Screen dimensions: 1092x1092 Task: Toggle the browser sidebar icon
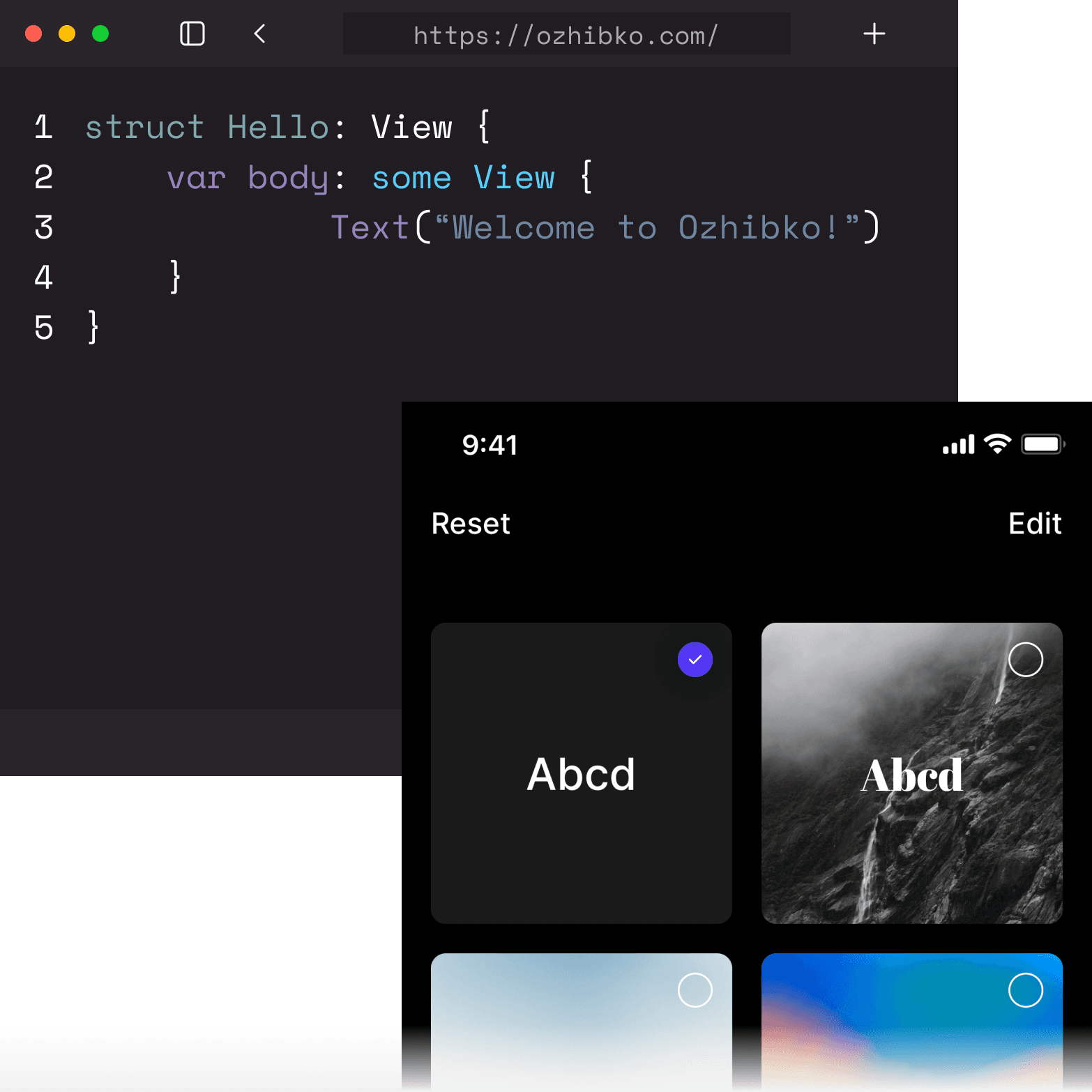click(x=192, y=33)
